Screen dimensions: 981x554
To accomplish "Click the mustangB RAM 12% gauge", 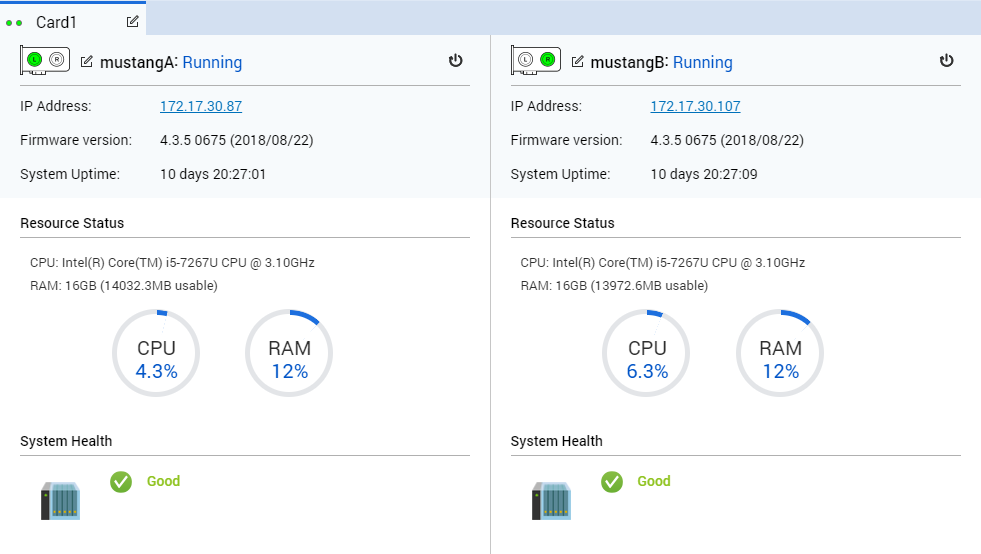I will (780, 353).
